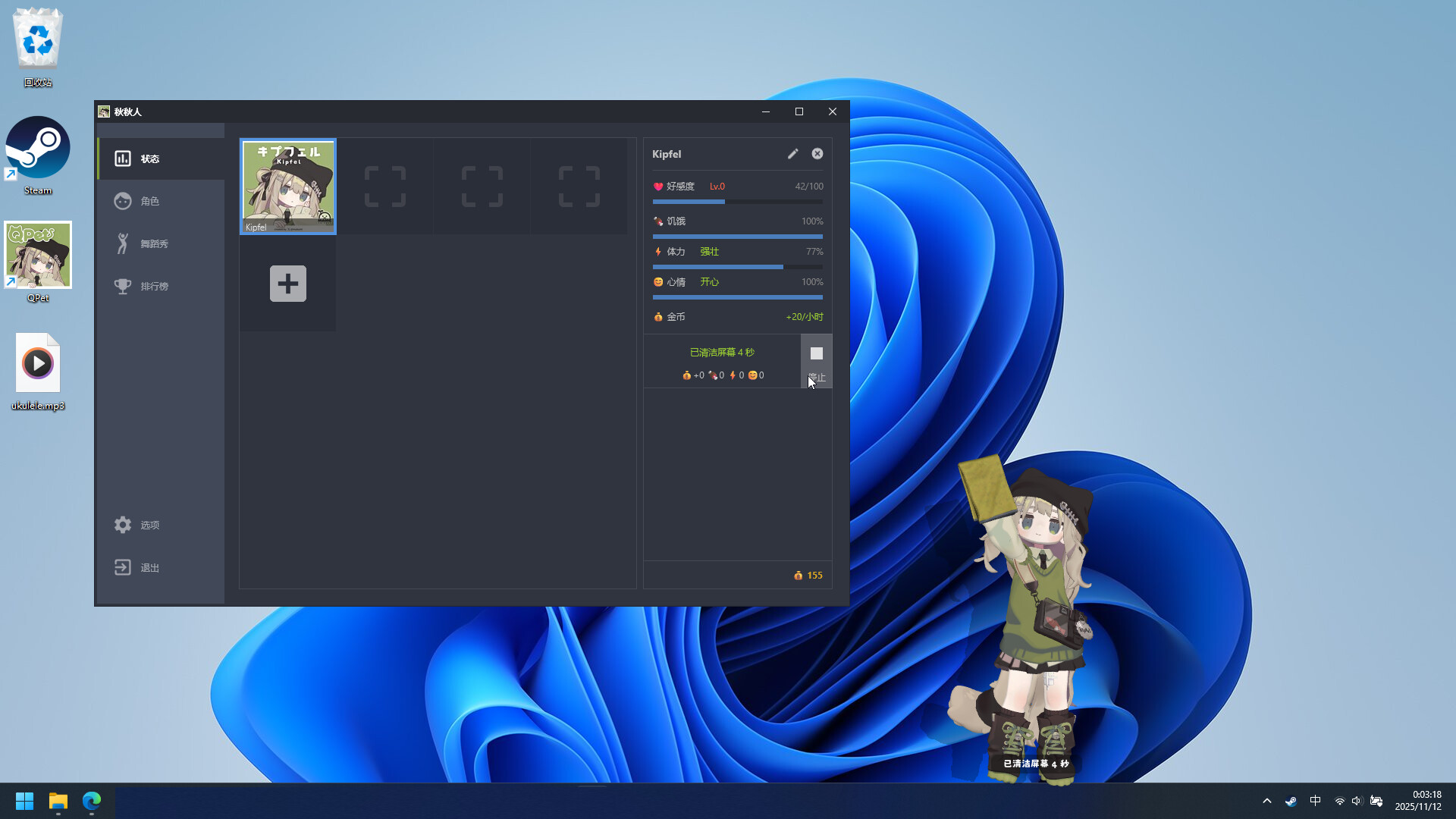The height and width of the screenshot is (819, 1456).
Task: Dismiss Kipfel panel via the circular close icon
Action: pos(817,153)
